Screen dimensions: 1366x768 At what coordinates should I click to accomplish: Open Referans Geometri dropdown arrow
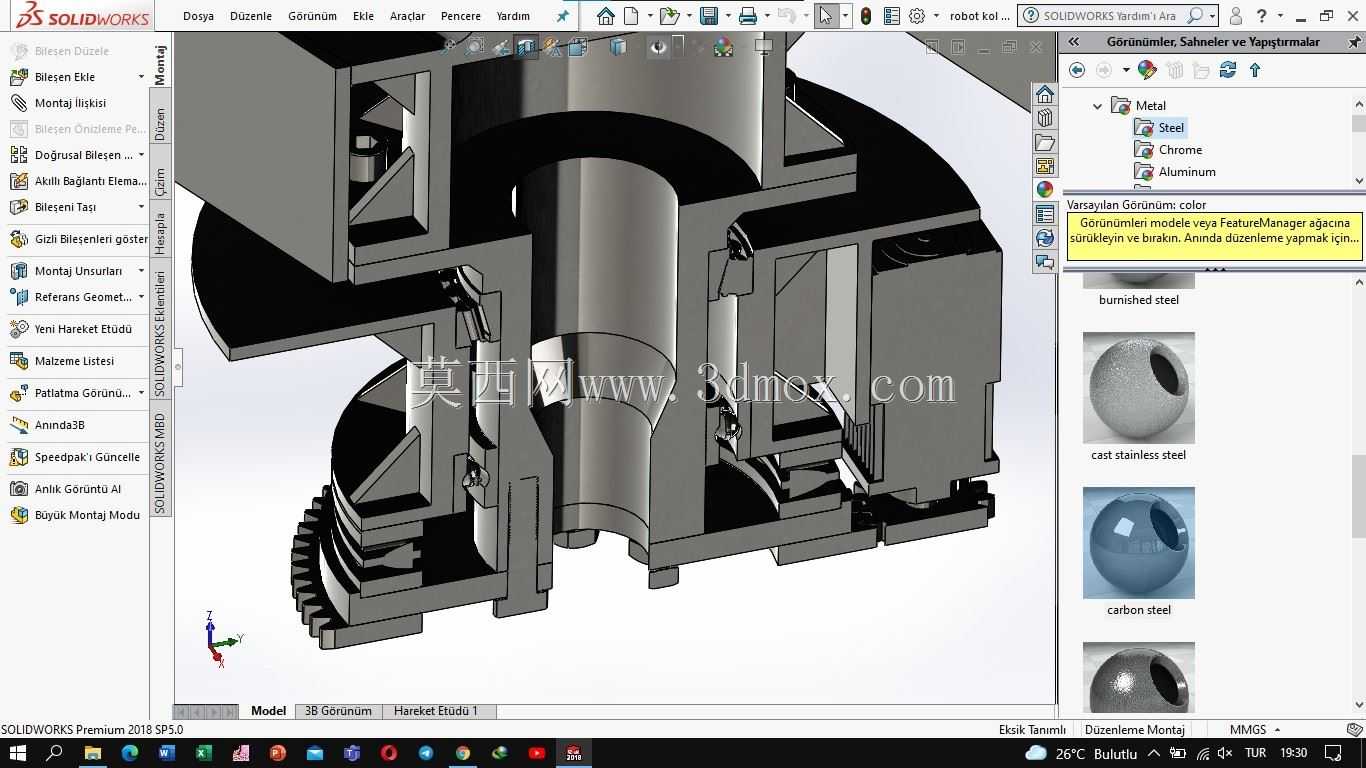[141, 297]
